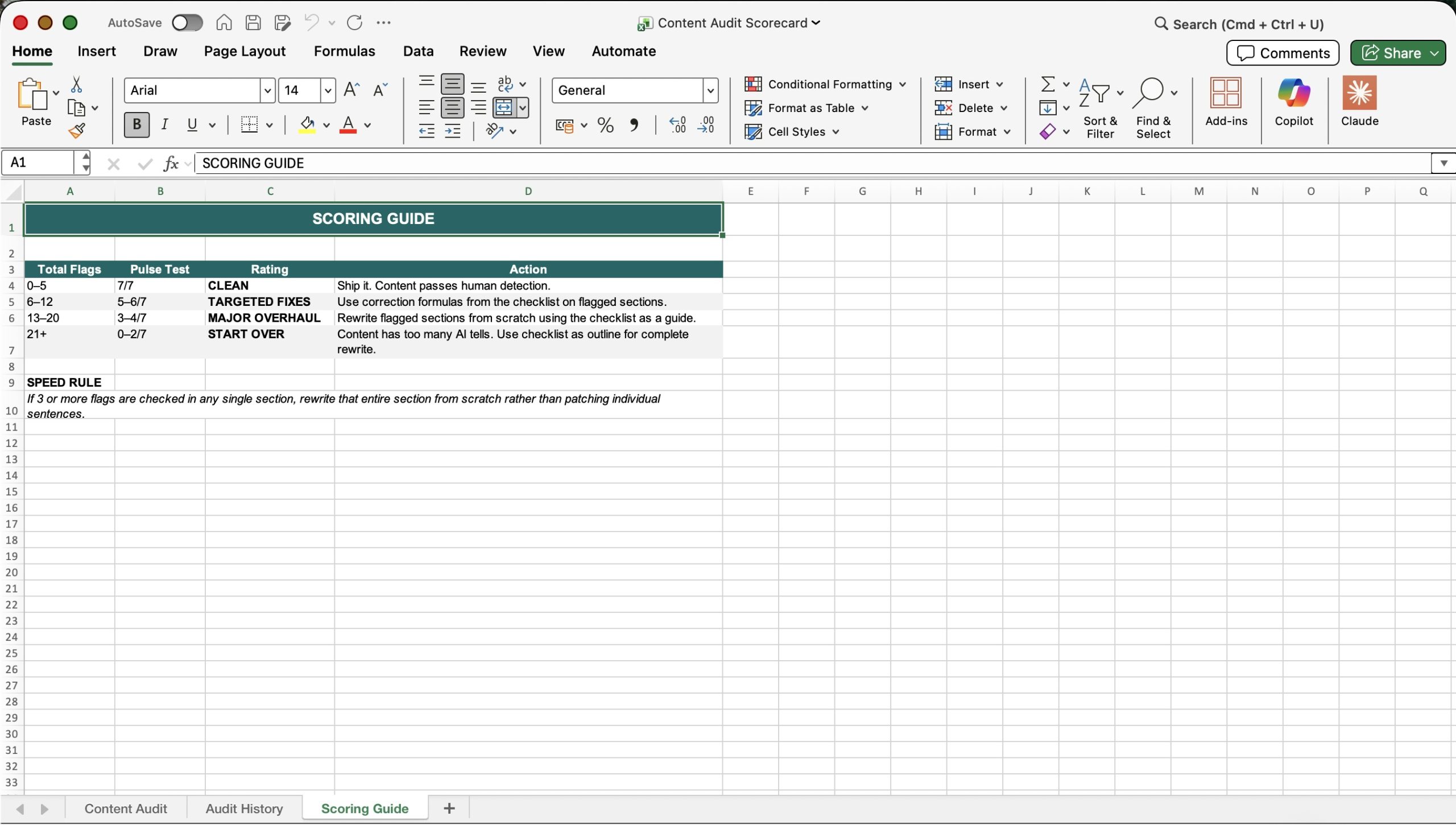Open the General number format dropdown
Image resolution: width=1456 pixels, height=825 pixels.
[710, 90]
